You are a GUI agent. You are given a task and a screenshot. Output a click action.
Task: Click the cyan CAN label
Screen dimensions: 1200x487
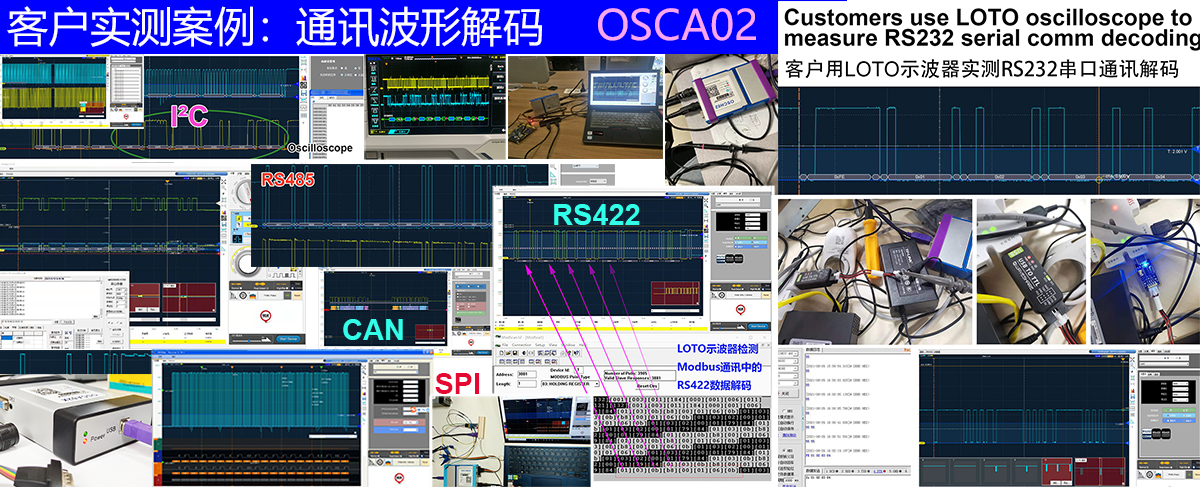coord(373,329)
